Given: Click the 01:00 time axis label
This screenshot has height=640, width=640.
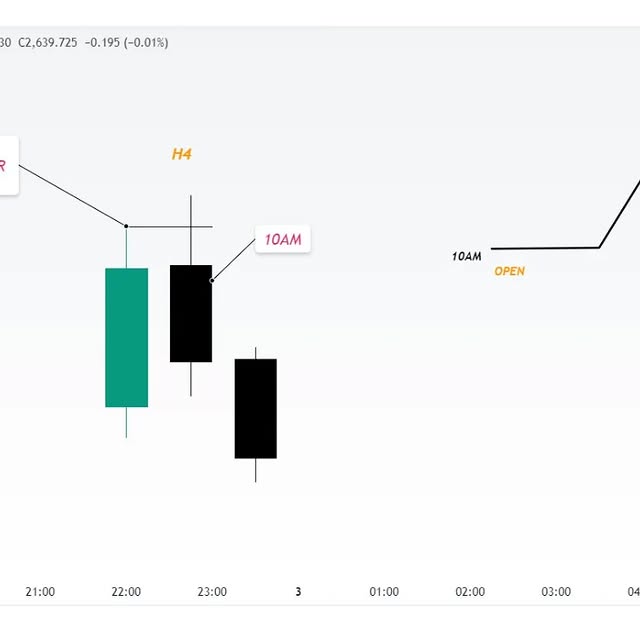Looking at the screenshot, I should click(x=384, y=592).
